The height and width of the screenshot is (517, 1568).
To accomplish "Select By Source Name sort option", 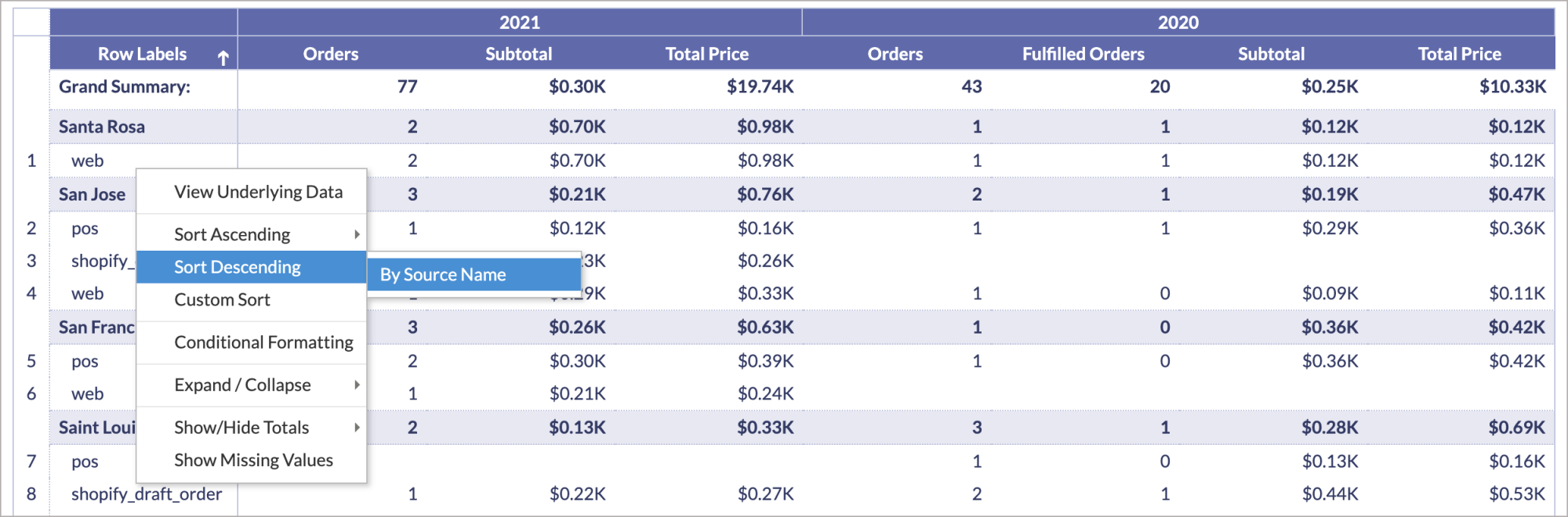I will (443, 275).
